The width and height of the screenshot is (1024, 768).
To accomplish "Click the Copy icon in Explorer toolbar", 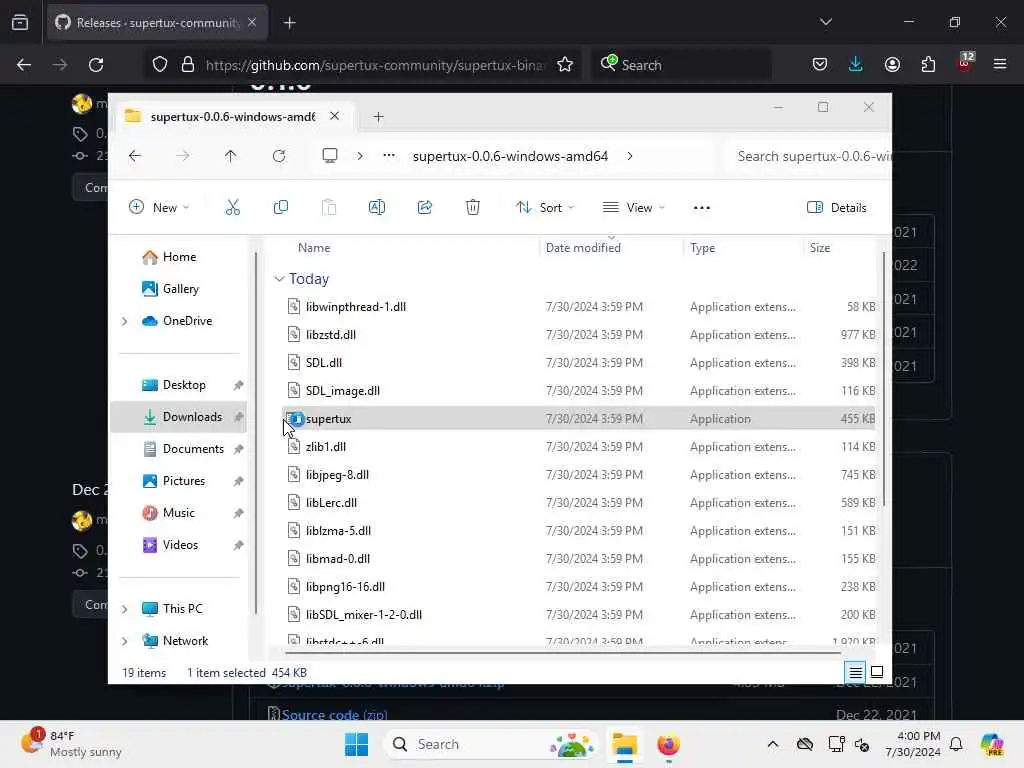I will [x=281, y=208].
